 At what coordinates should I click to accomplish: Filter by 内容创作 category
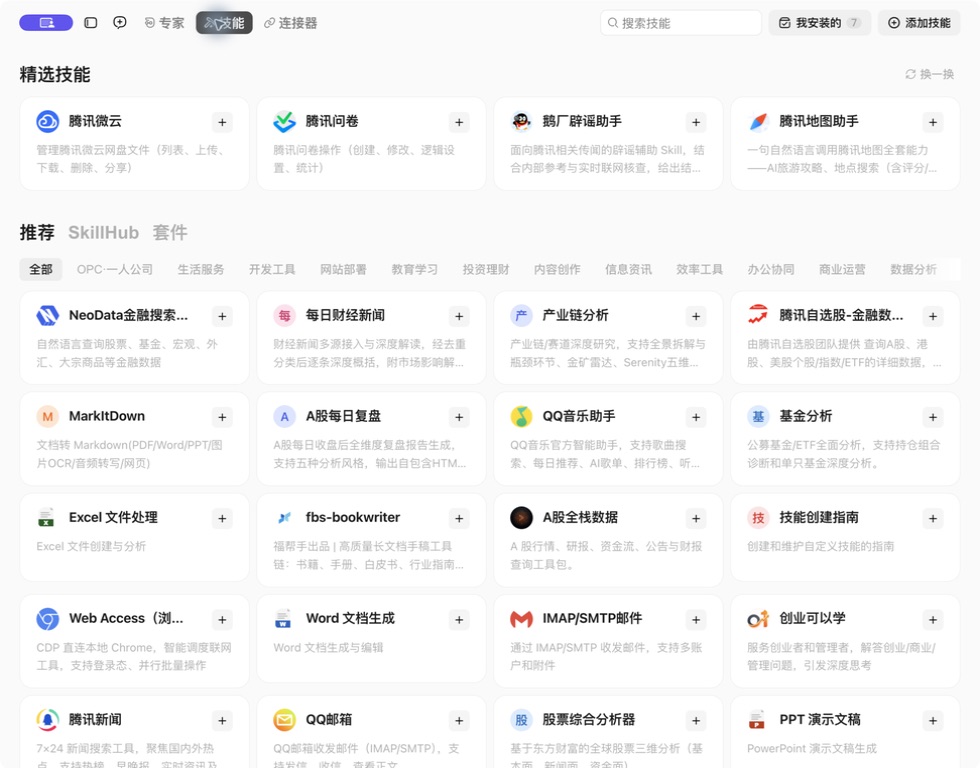click(x=557, y=269)
